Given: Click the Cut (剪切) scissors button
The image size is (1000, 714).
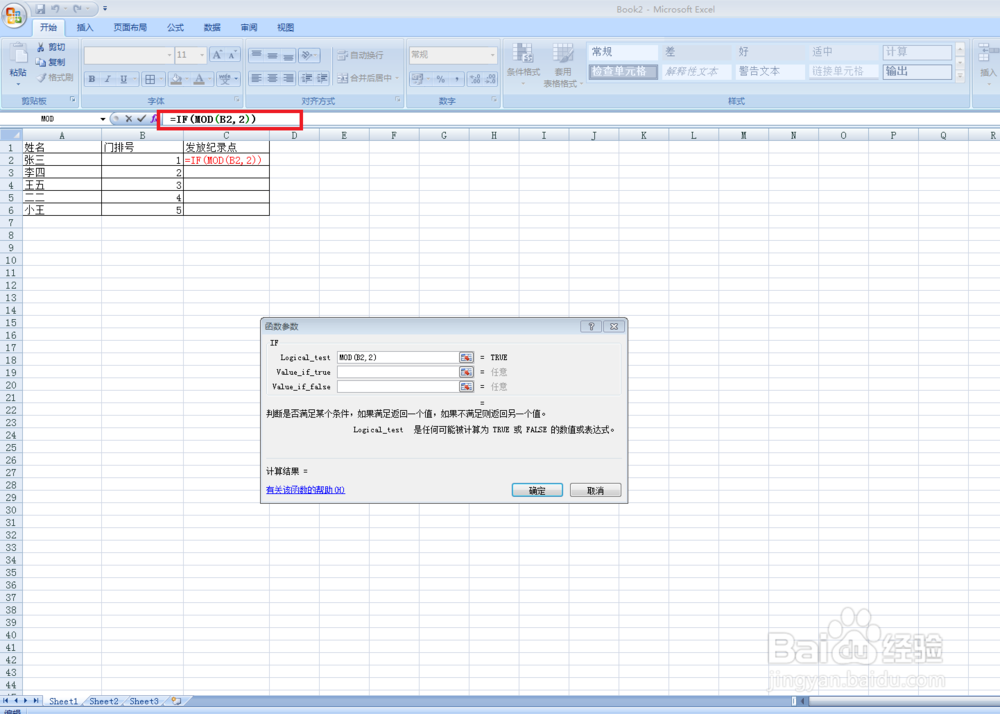Looking at the screenshot, I should click(51, 47).
